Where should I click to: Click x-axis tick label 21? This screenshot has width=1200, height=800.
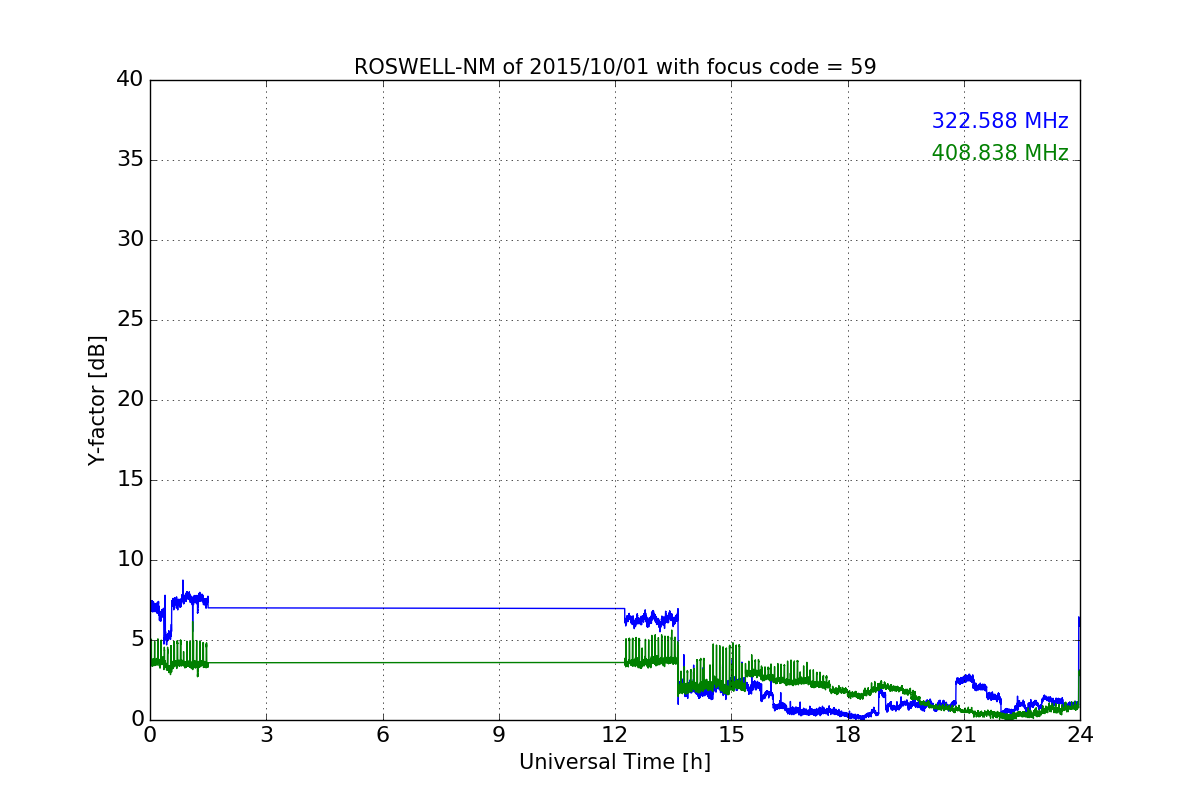[964, 735]
